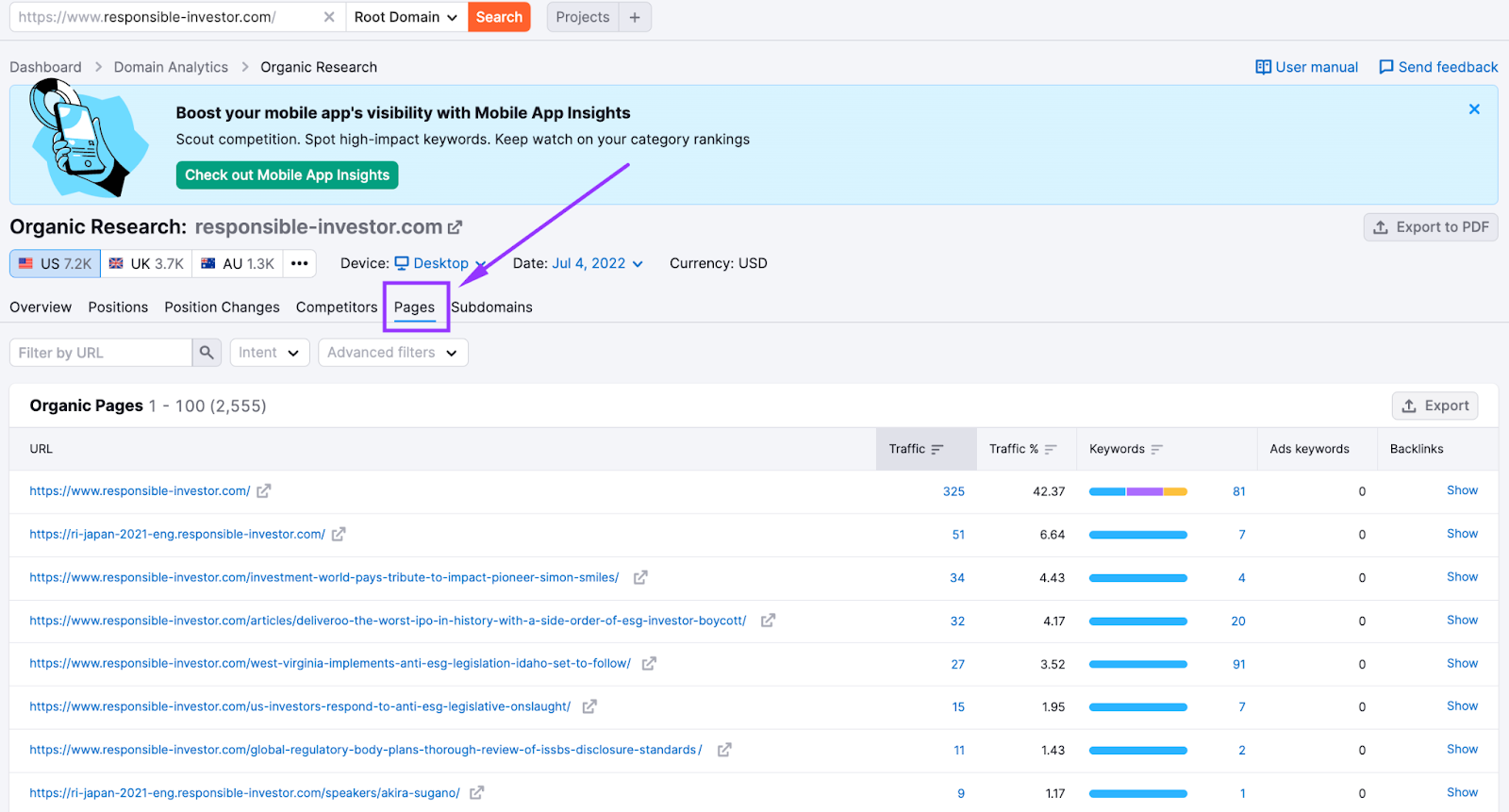Click the plus icon next to Projects
This screenshot has width=1509, height=812.
tap(635, 17)
